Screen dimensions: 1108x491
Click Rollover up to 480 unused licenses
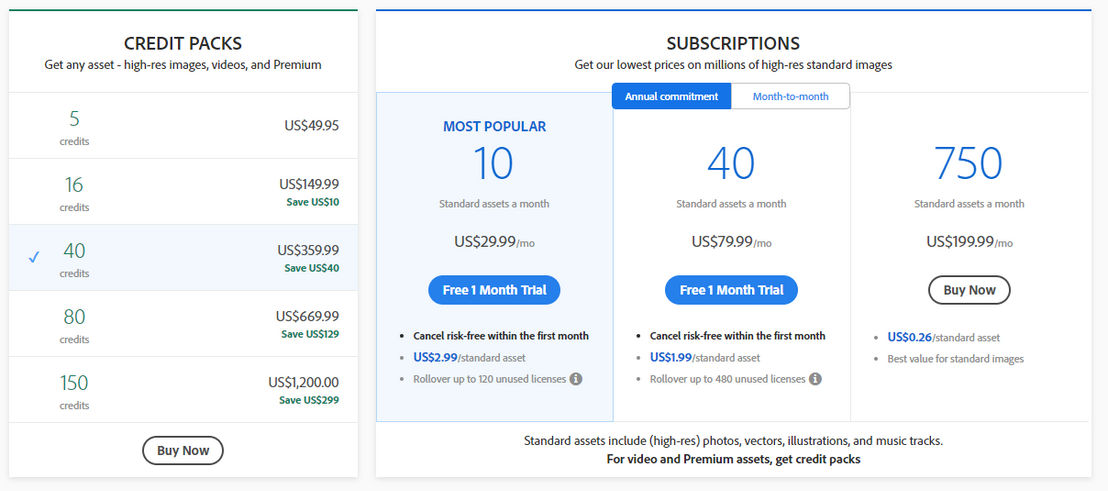click(728, 379)
